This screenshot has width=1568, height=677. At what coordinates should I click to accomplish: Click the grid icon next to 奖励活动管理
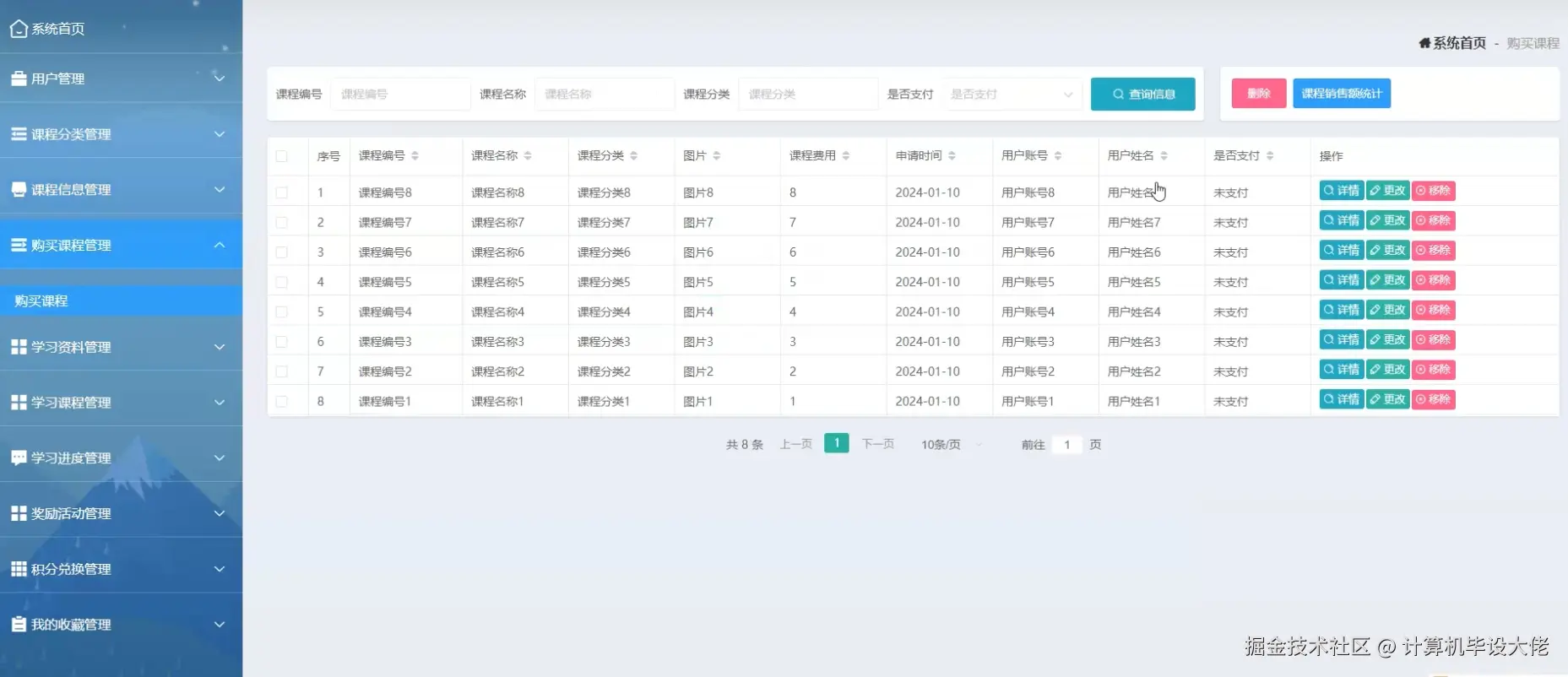click(x=19, y=513)
